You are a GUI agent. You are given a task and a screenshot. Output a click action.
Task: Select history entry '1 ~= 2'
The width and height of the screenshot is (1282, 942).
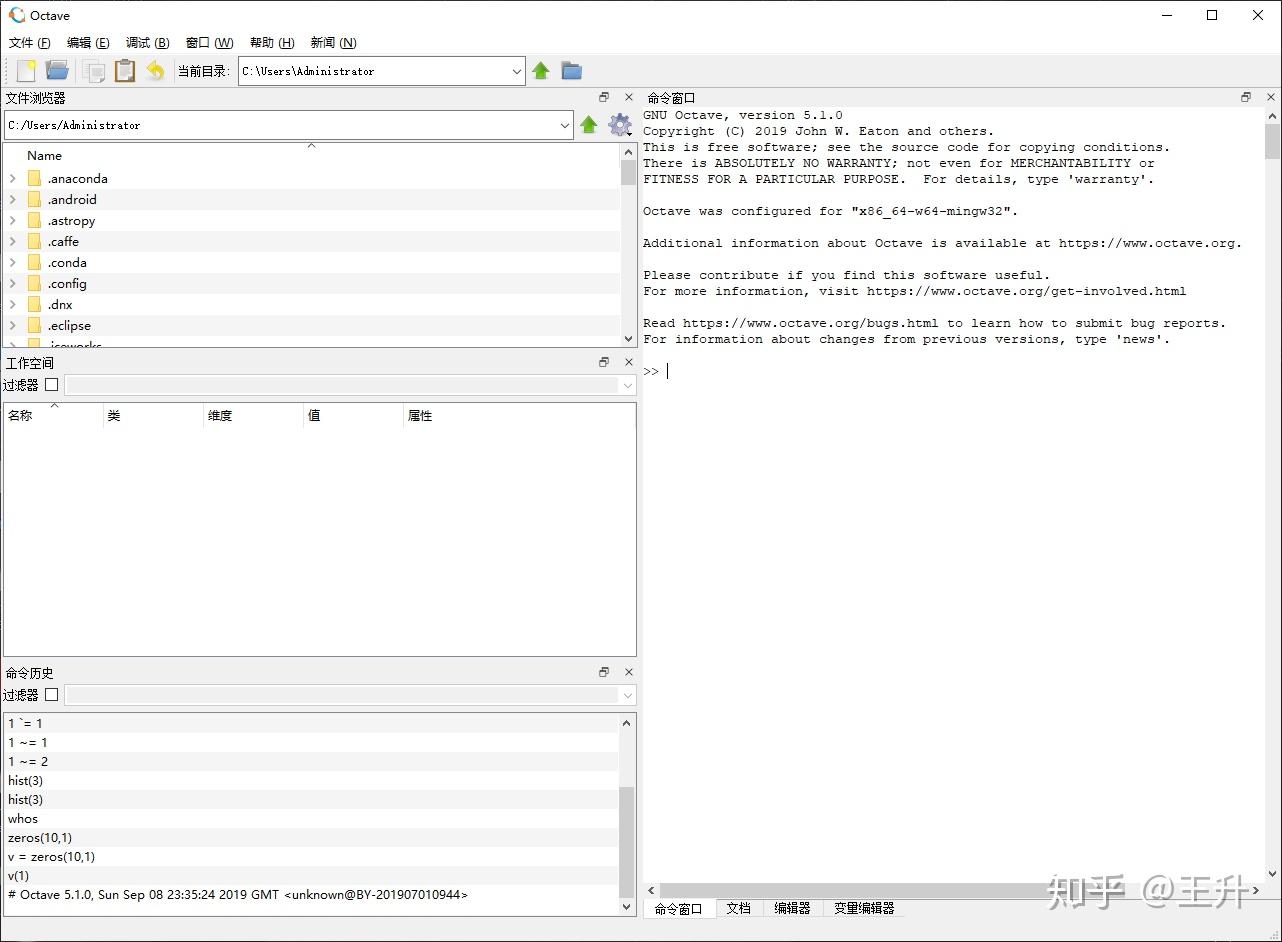tap(311, 761)
